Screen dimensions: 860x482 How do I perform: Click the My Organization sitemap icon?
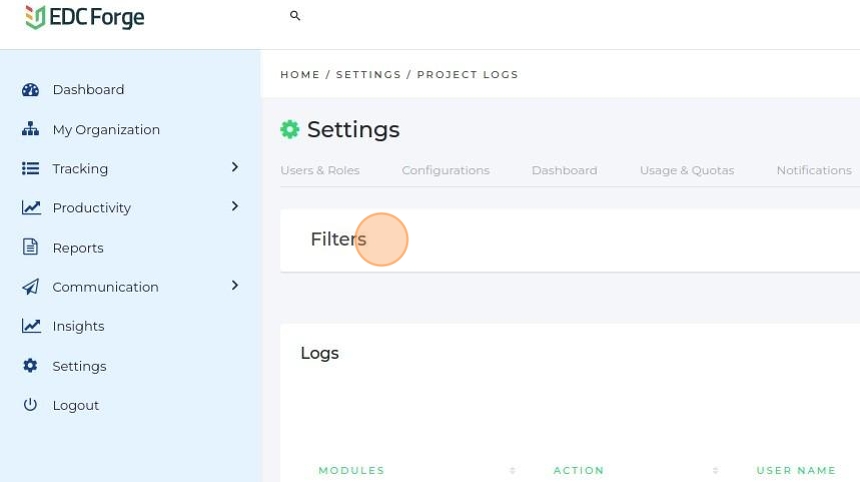pyautogui.click(x=31, y=129)
